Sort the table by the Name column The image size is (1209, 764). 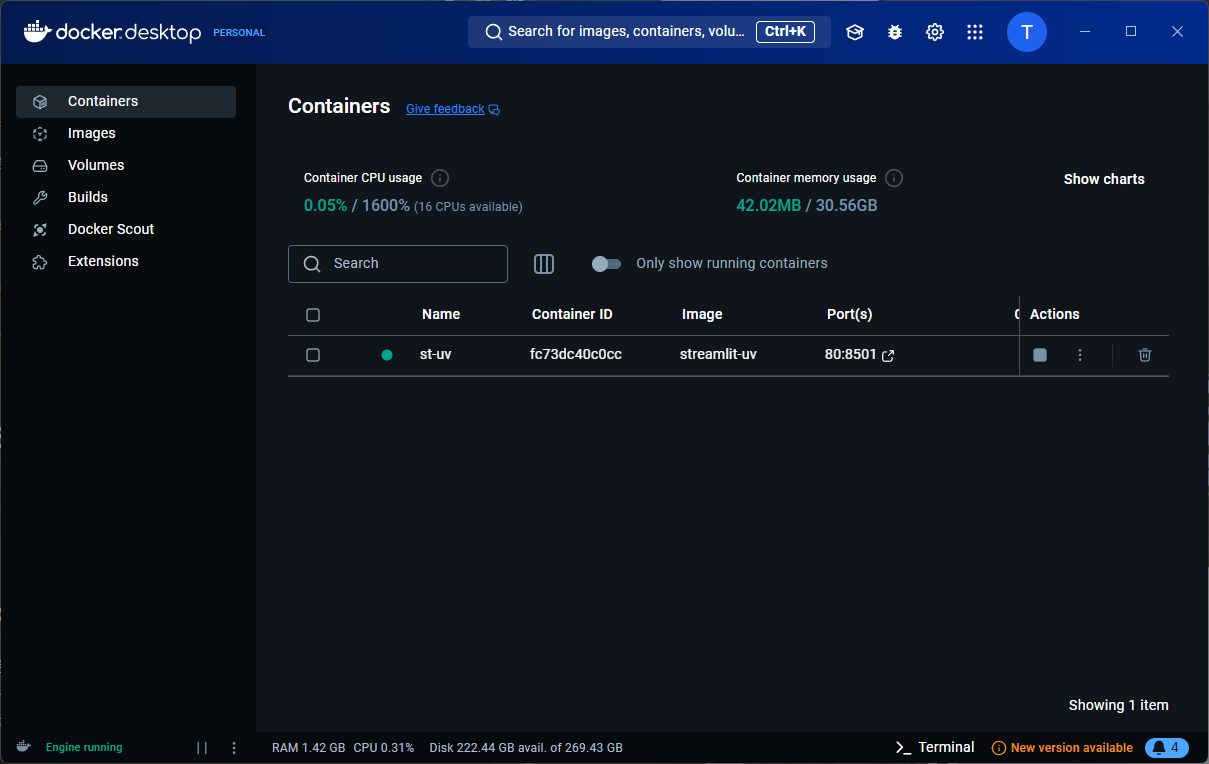440,314
